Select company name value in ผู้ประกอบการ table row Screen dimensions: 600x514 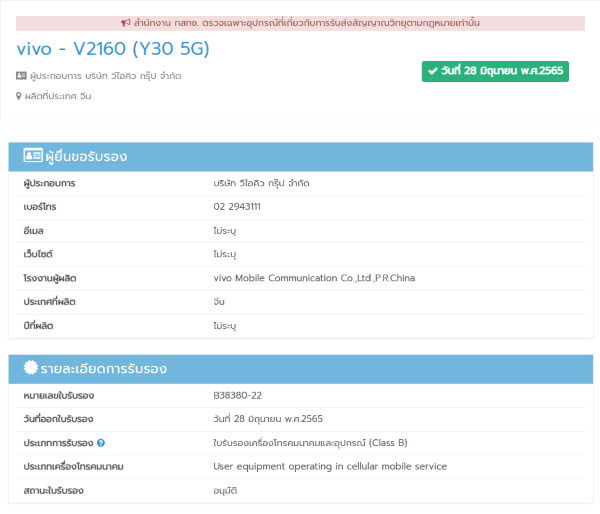click(x=261, y=183)
